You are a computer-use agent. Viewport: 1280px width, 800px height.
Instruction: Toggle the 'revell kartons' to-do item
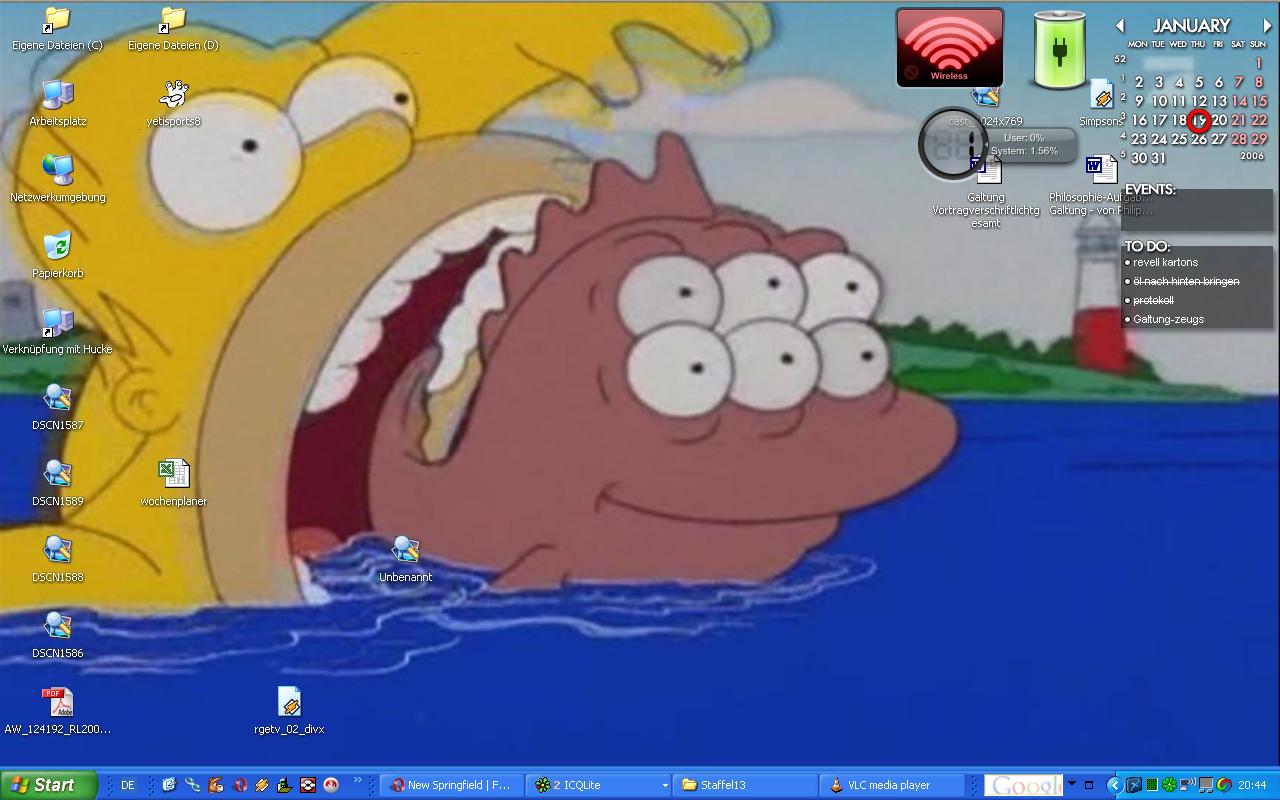[x=1165, y=262]
